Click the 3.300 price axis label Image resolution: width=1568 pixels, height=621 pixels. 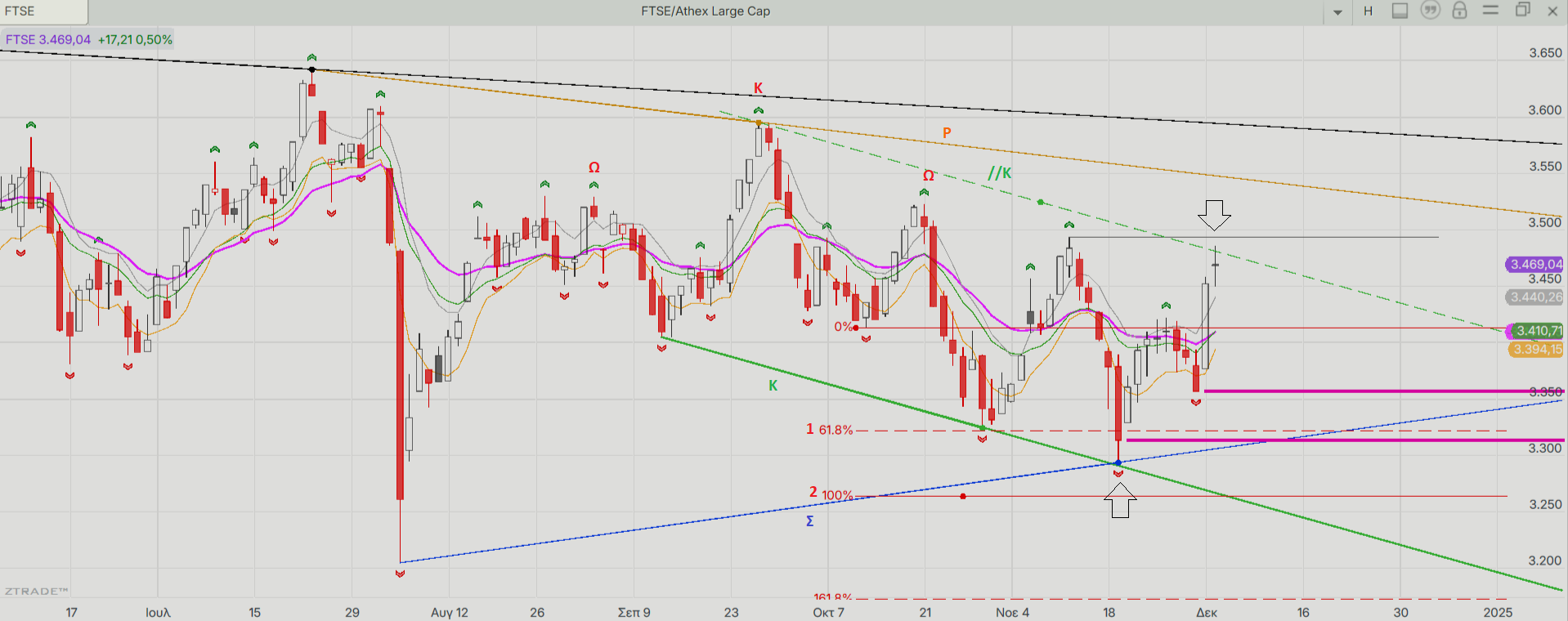(x=1545, y=448)
